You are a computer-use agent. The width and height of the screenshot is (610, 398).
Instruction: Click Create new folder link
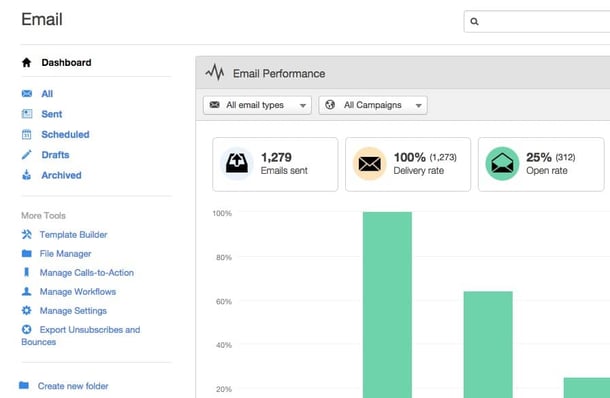pos(73,386)
